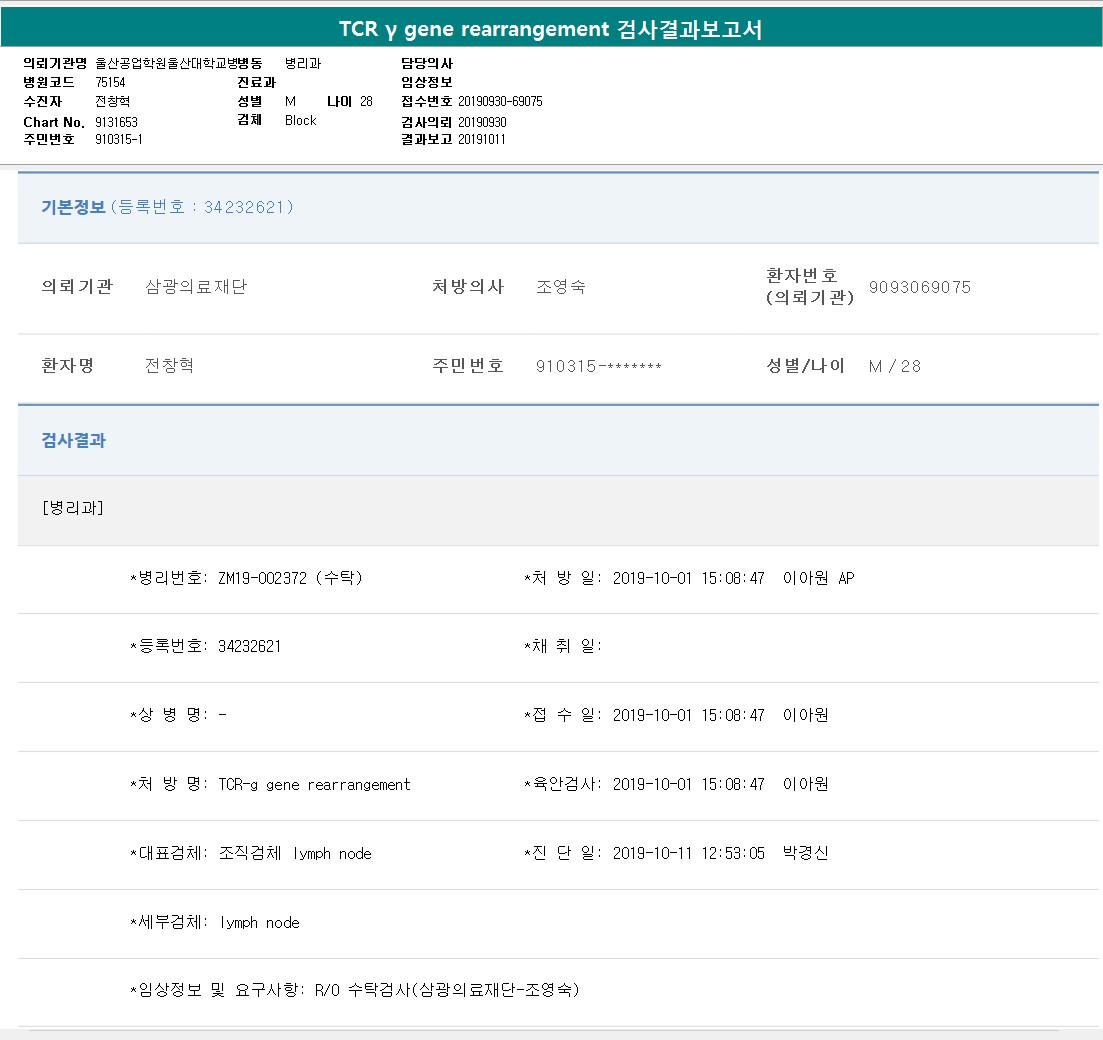Screen dimensions: 1103x1040
Task: Click the 의뢰기관 value 삼광의료재단
Action: pos(196,287)
